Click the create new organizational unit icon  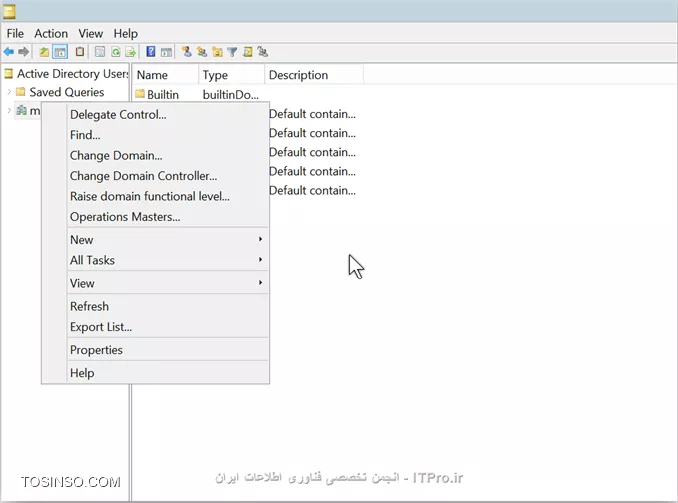point(217,52)
